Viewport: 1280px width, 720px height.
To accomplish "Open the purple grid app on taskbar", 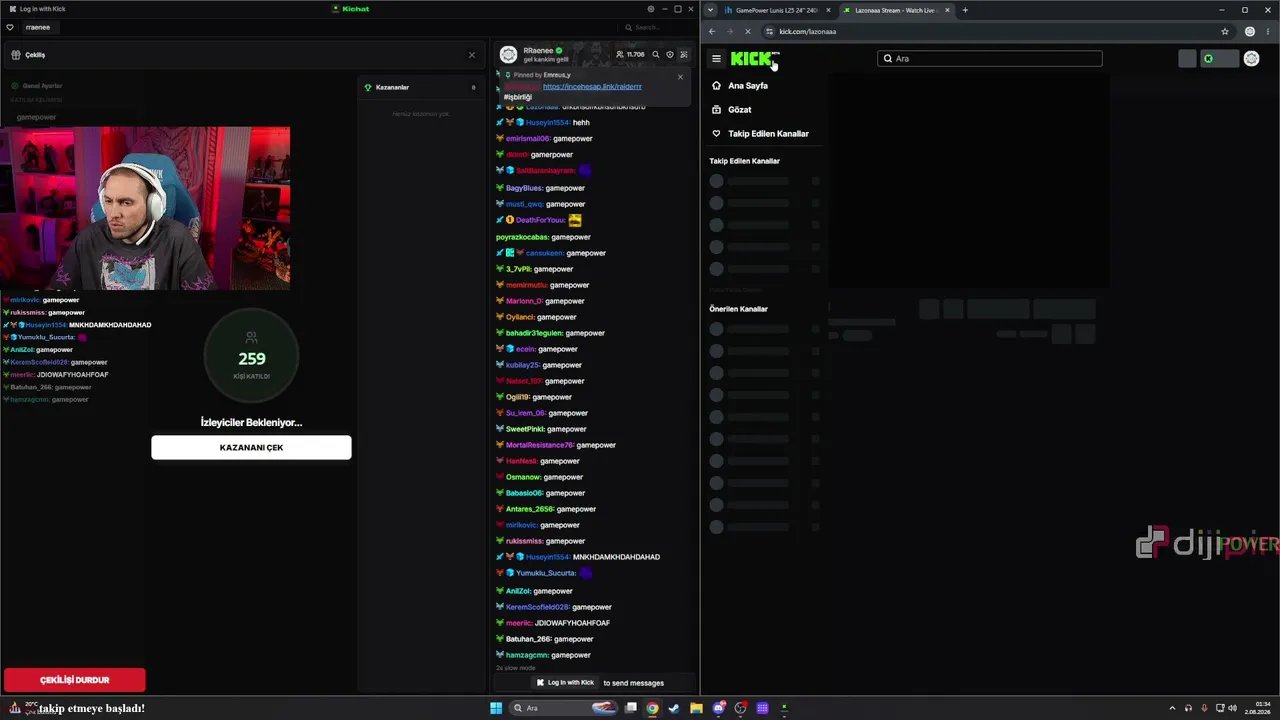I will pos(762,708).
